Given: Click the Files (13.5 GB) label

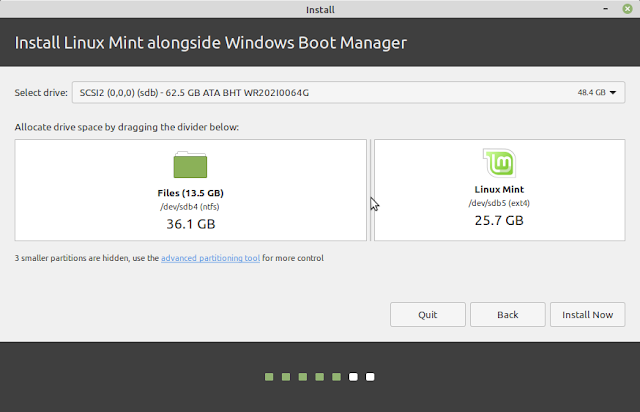Looking at the screenshot, I should 191,193.
